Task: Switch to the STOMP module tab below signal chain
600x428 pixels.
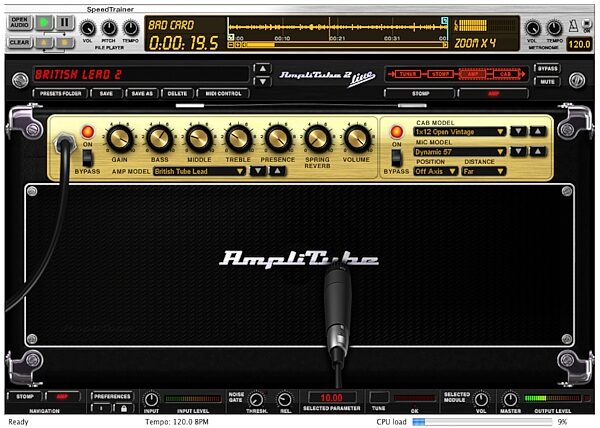Action: pyautogui.click(x=420, y=93)
